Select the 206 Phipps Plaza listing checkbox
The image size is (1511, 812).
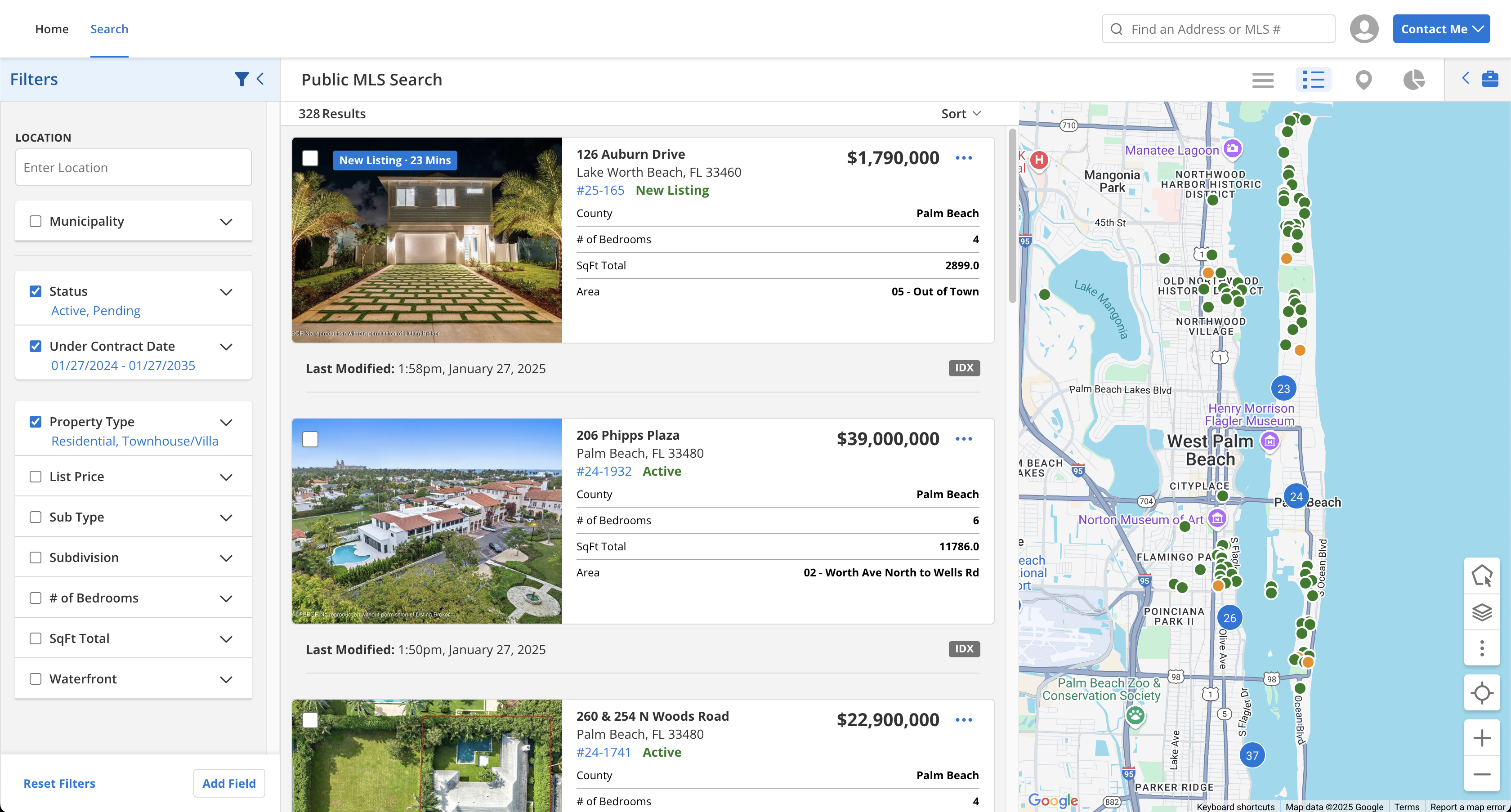click(310, 439)
